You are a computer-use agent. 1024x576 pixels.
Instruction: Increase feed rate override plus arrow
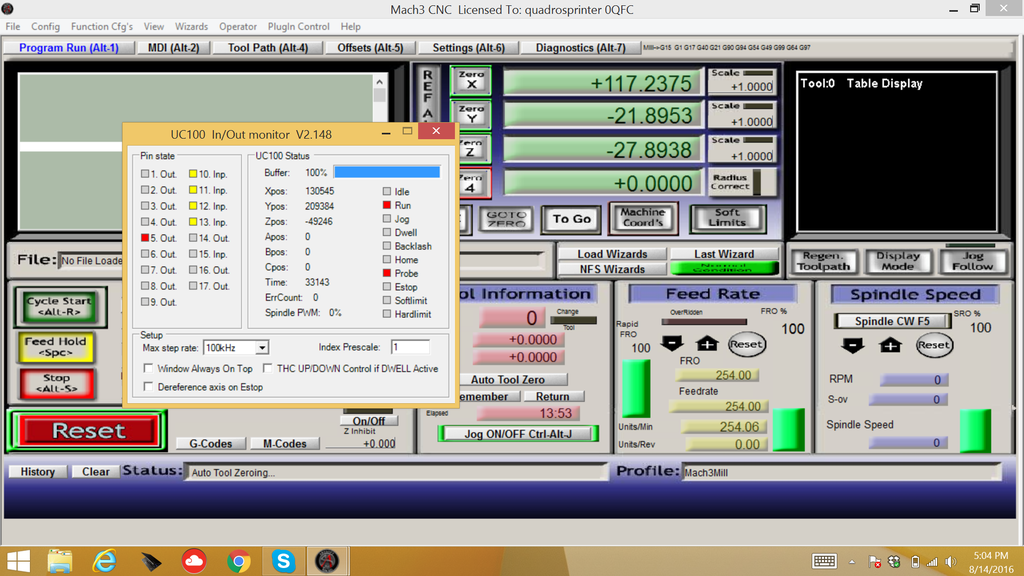click(707, 344)
